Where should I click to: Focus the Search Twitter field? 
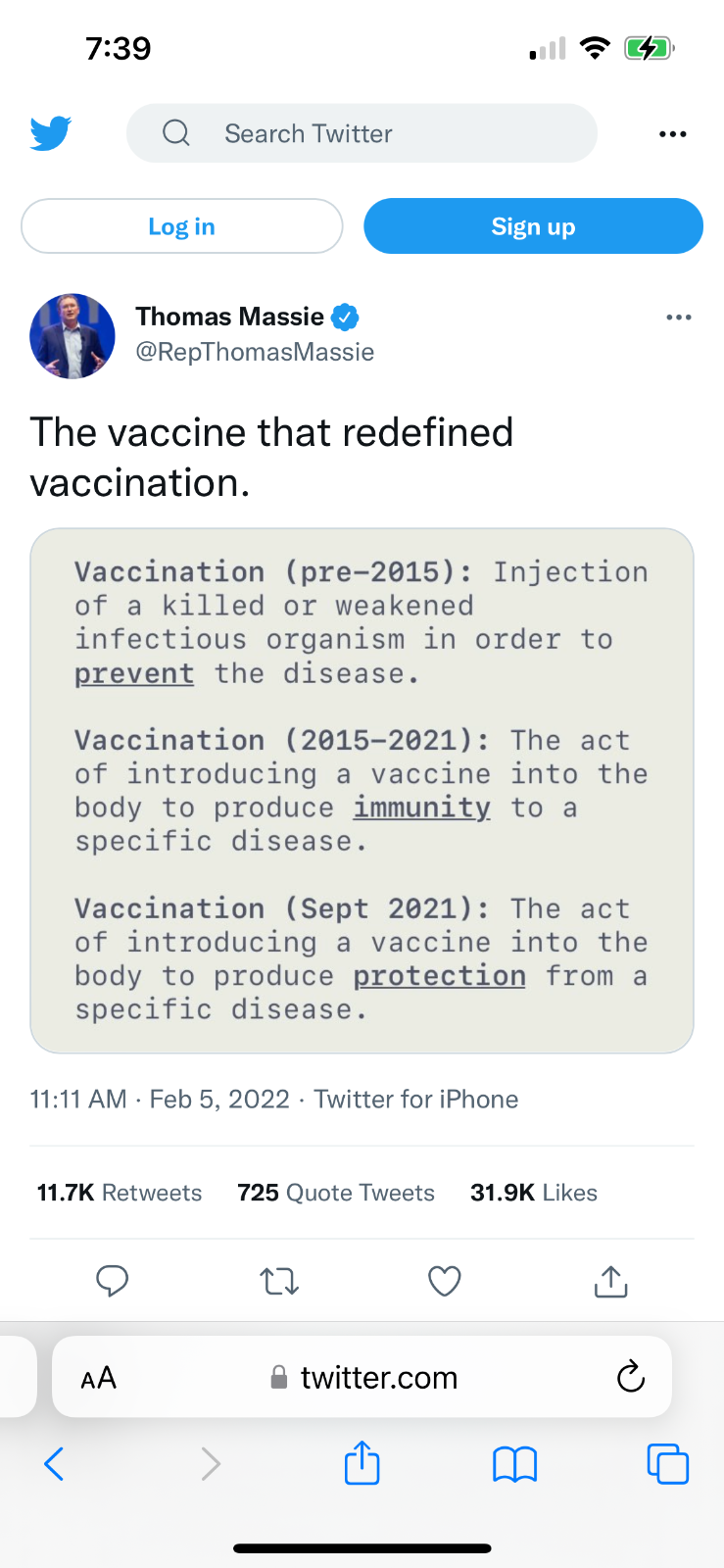coord(362,133)
